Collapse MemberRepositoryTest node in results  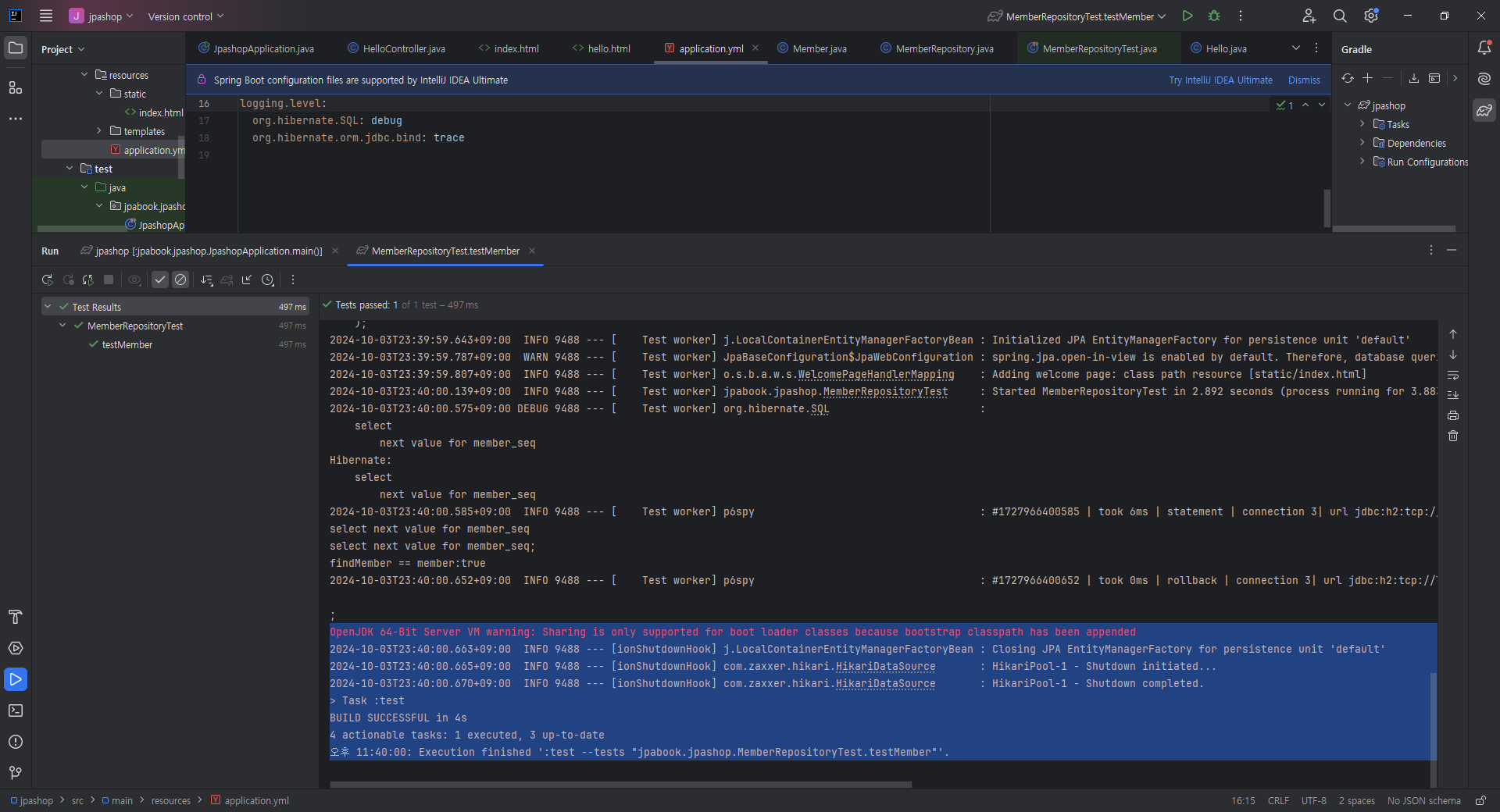point(62,326)
